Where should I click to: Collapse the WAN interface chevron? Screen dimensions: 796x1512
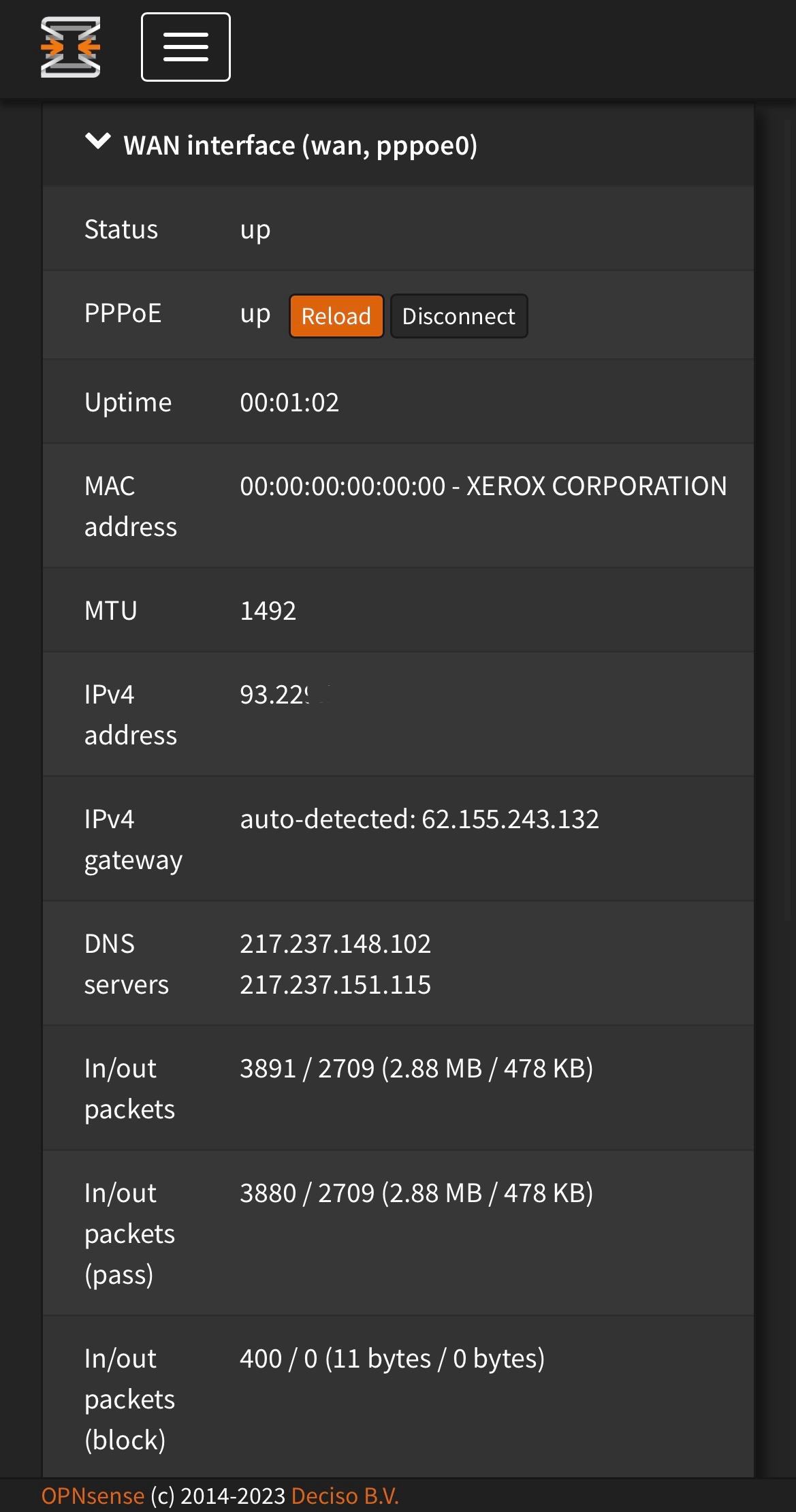coord(98,142)
